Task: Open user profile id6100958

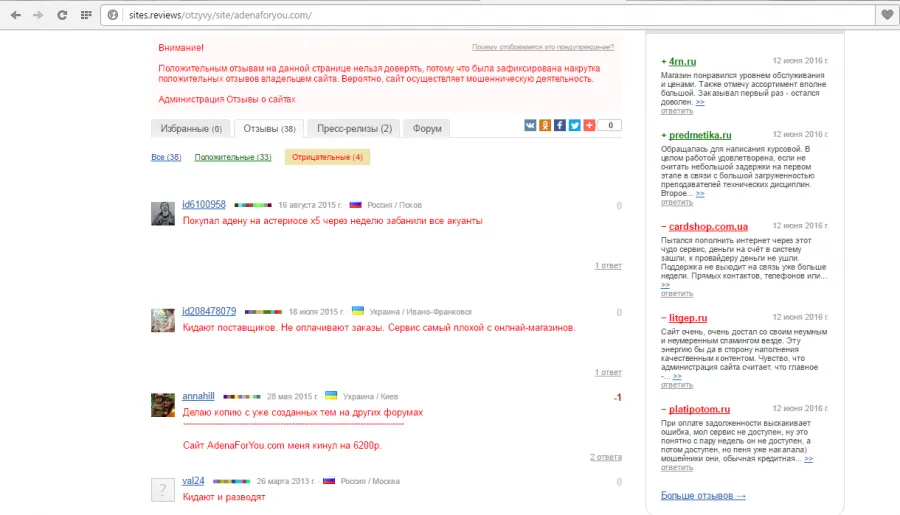Action: pyautogui.click(x=204, y=204)
